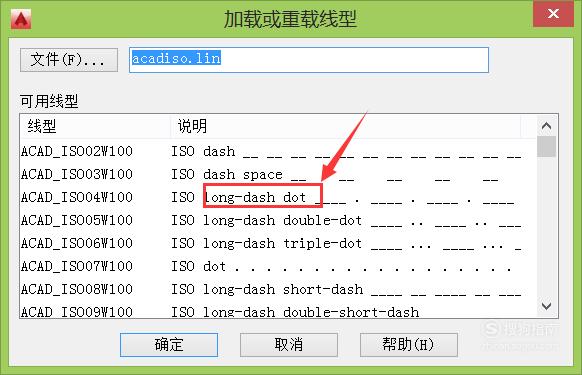Close the Load or Reload Linetypes dialog
This screenshot has height=375, width=582.
[x=553, y=14]
